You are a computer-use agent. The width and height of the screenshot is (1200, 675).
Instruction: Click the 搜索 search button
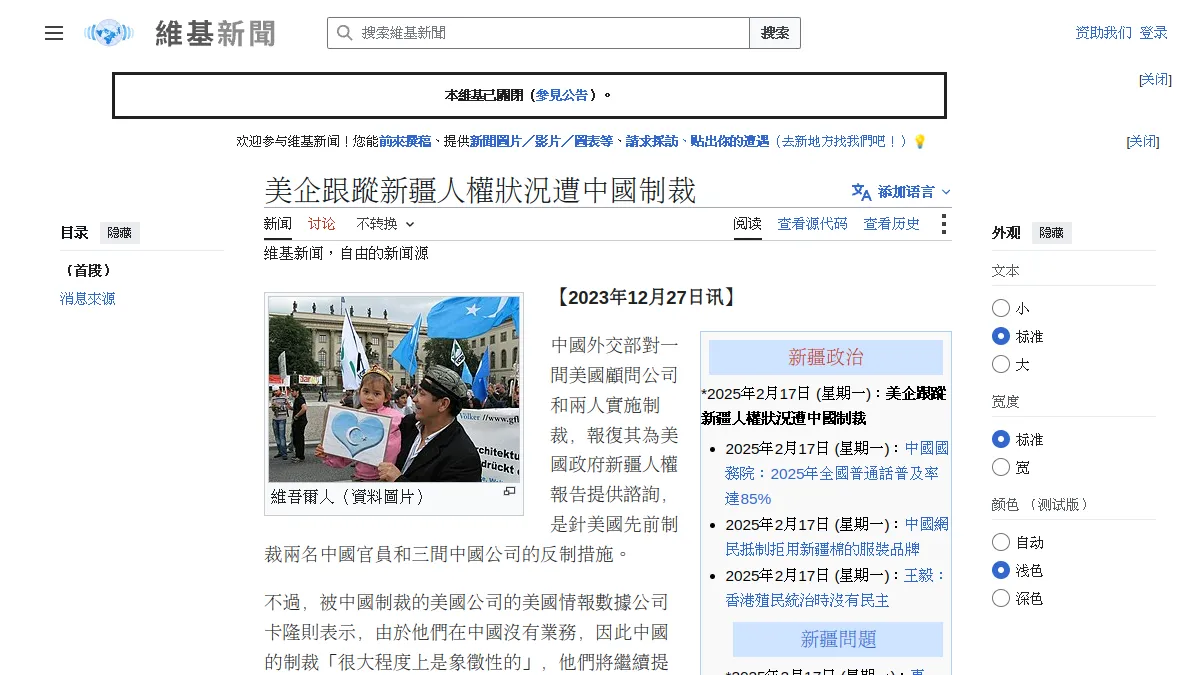[x=775, y=33]
